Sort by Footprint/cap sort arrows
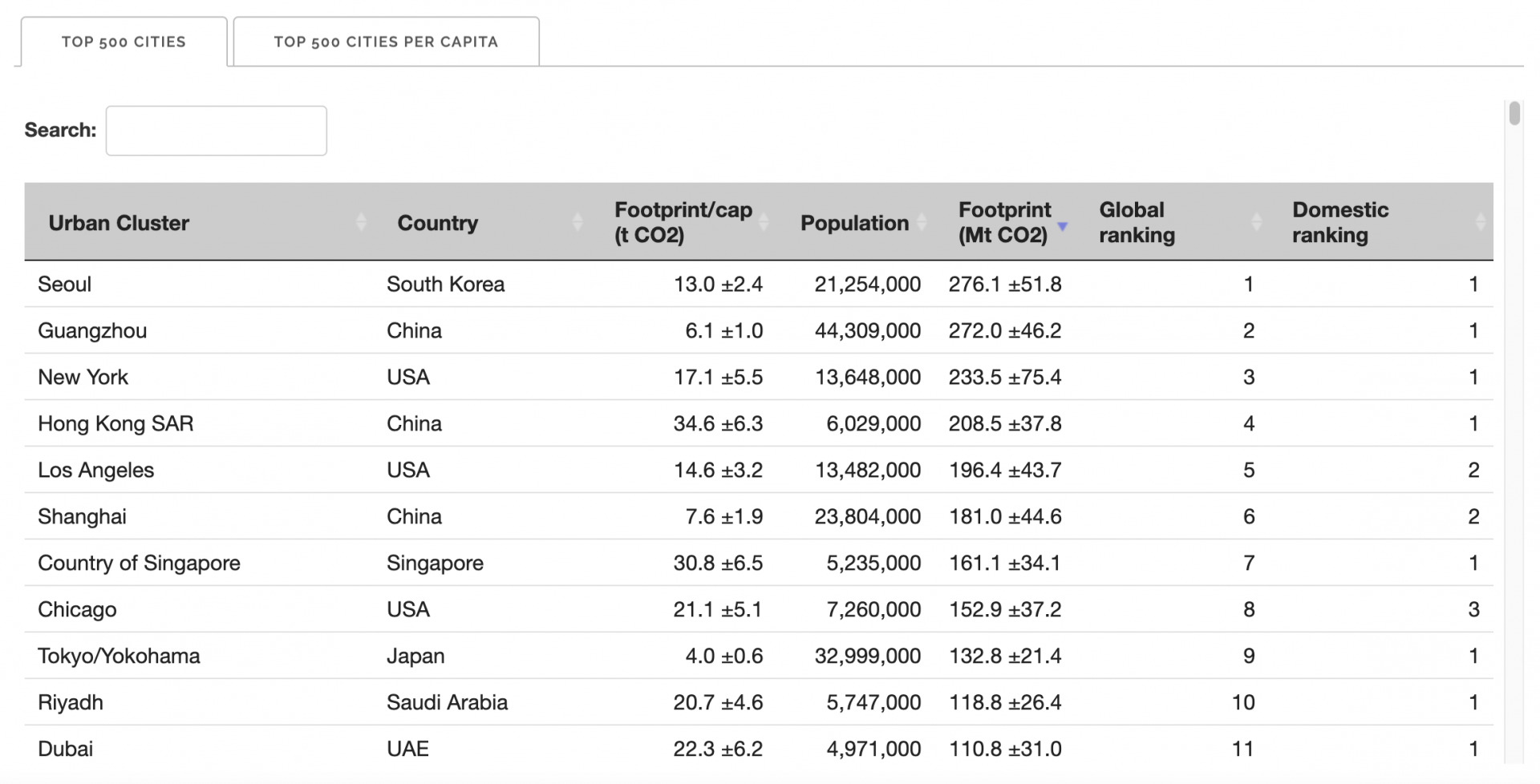Image resolution: width=1540 pixels, height=784 pixels. click(764, 222)
